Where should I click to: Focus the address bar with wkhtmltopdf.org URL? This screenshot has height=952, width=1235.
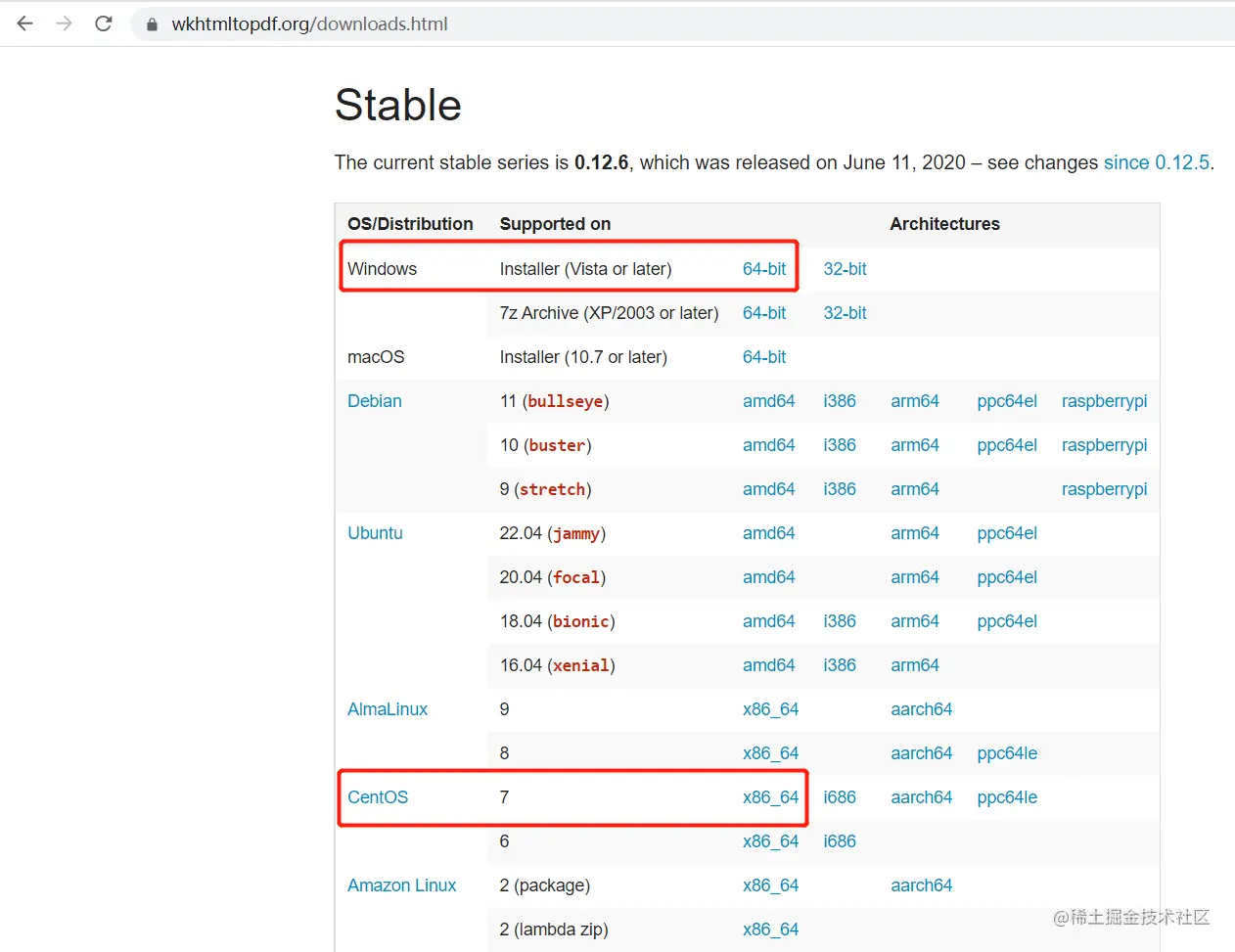point(685,24)
